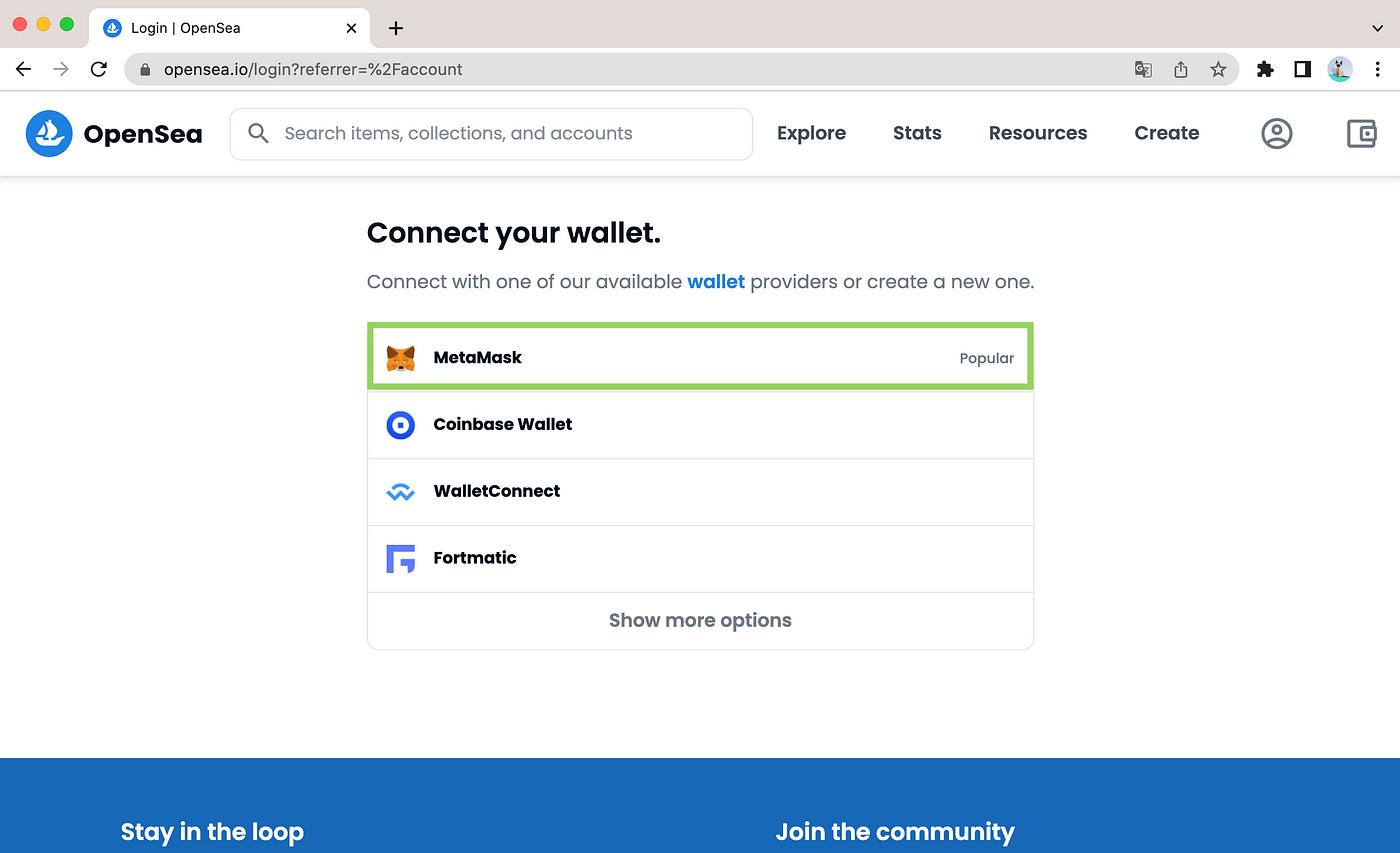
Task: Bookmark the page with the star icon
Action: coord(1218,69)
